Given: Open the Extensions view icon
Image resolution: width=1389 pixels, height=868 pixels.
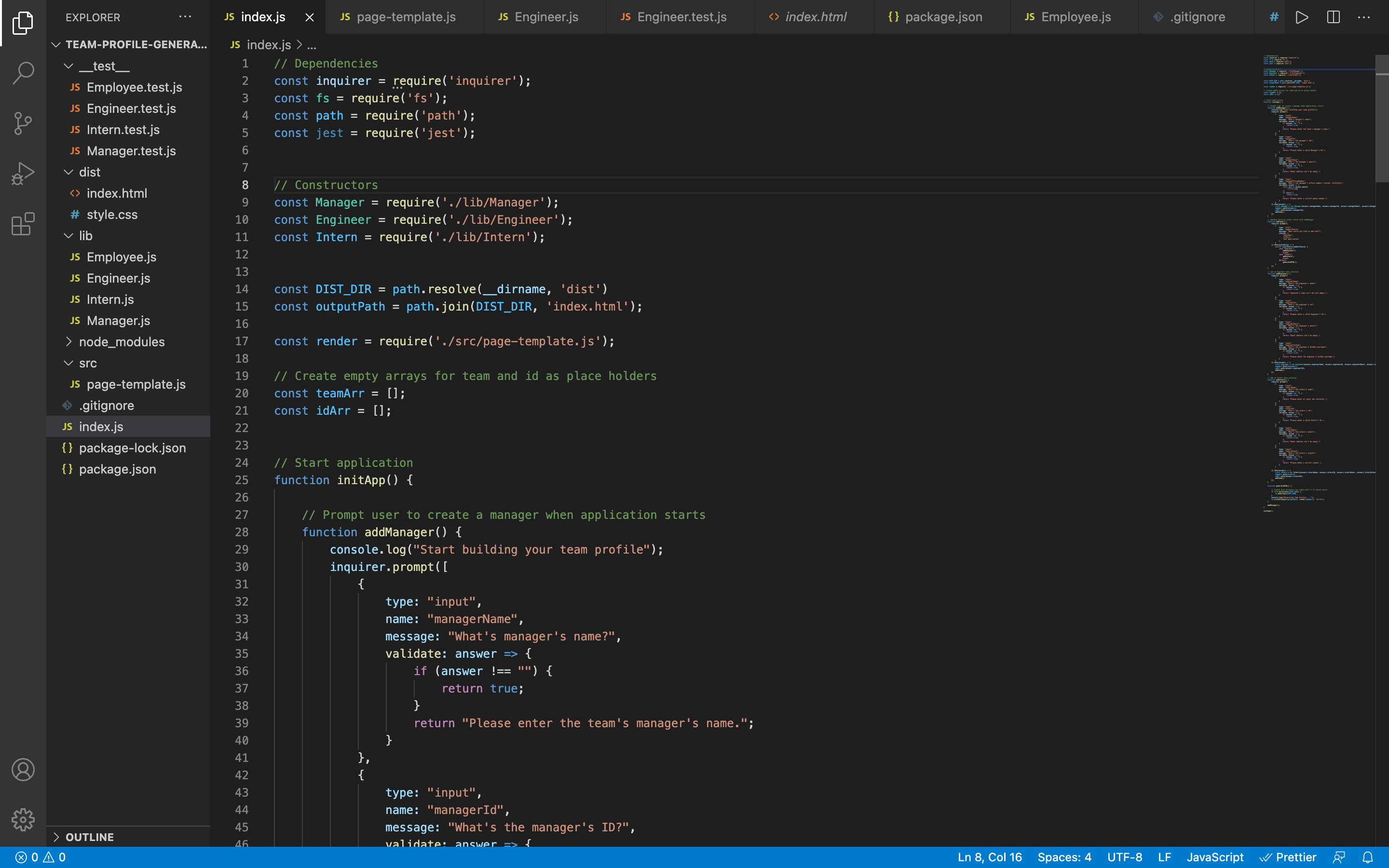Looking at the screenshot, I should [23, 224].
